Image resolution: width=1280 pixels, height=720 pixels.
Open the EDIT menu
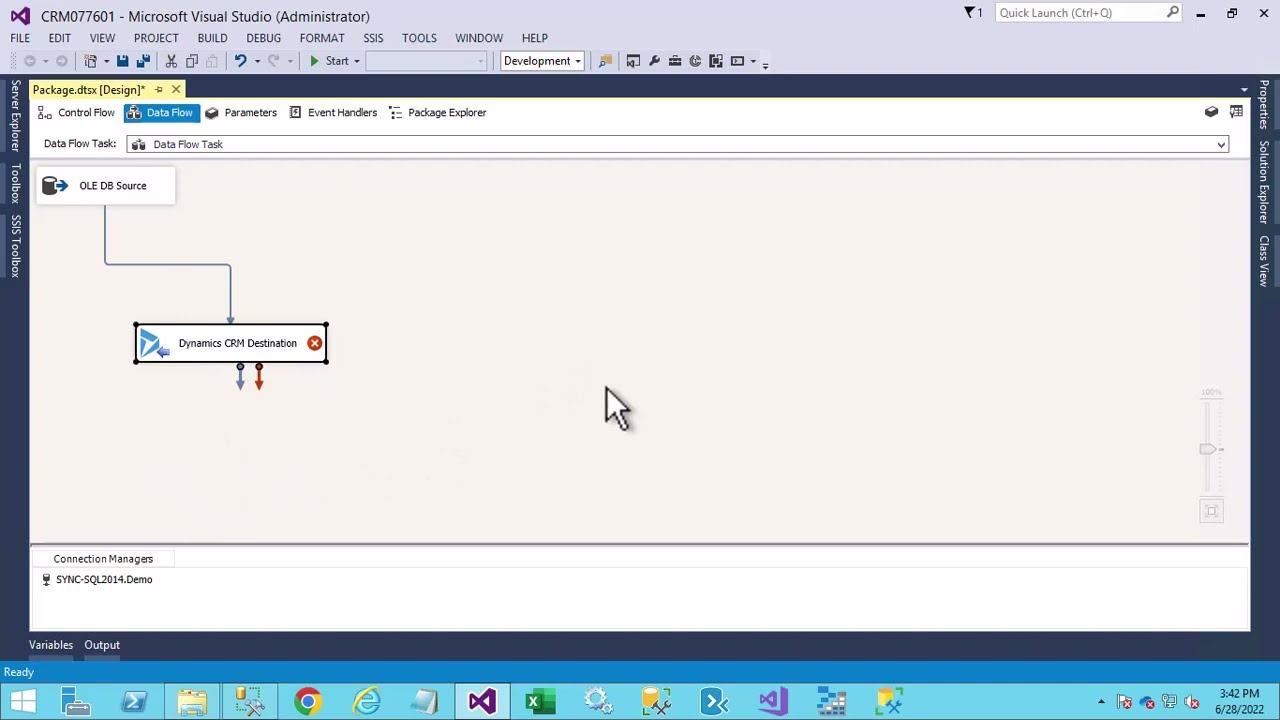(x=60, y=38)
